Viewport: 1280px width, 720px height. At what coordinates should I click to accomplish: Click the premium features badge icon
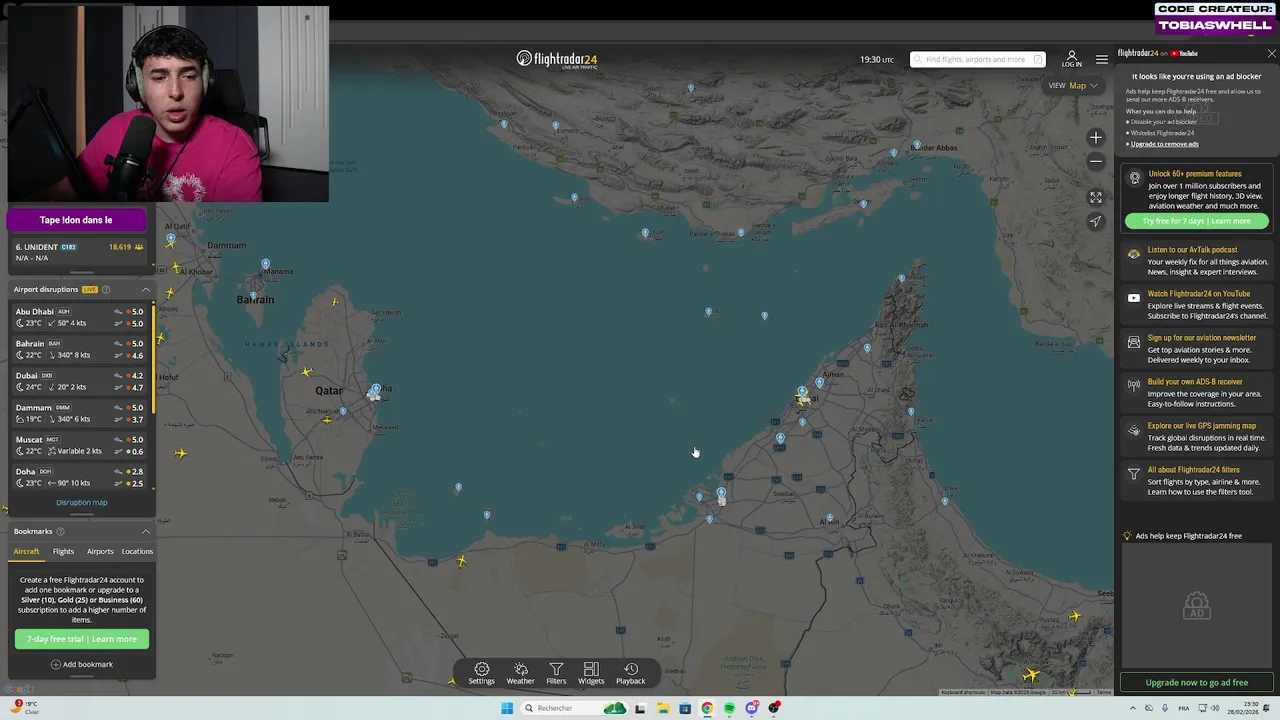[1135, 178]
